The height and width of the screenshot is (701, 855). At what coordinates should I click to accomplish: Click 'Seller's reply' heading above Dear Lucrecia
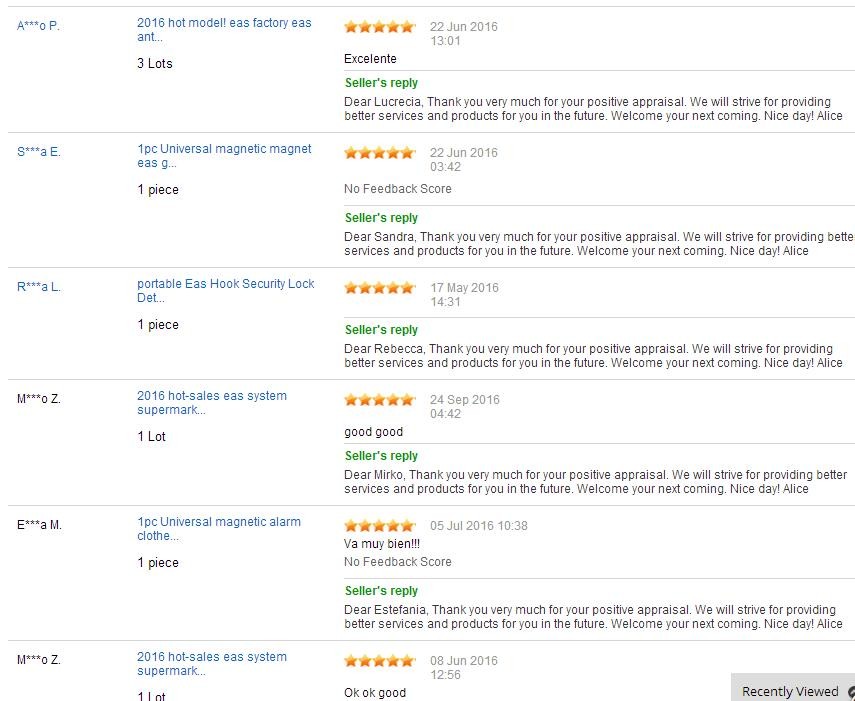(381, 83)
